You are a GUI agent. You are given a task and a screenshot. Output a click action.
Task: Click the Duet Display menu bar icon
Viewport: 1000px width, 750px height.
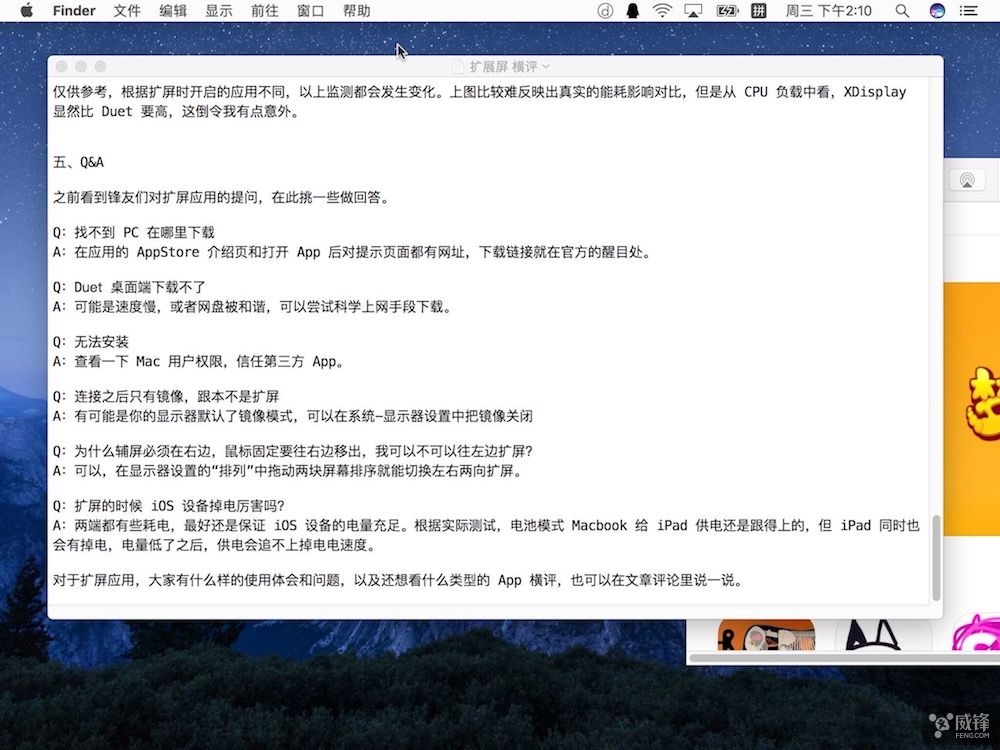click(605, 11)
